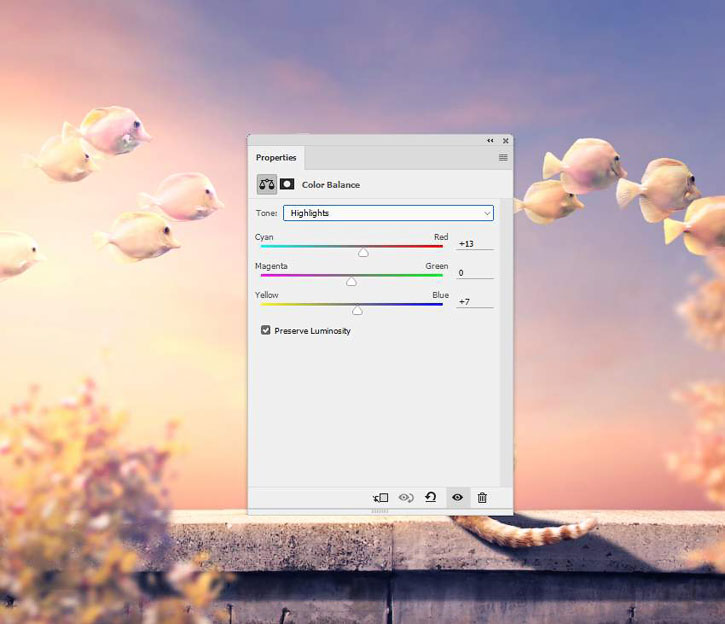Screen dimensions: 725x624
Task: Toggle adjustment layer visibility eye
Action: click(457, 497)
